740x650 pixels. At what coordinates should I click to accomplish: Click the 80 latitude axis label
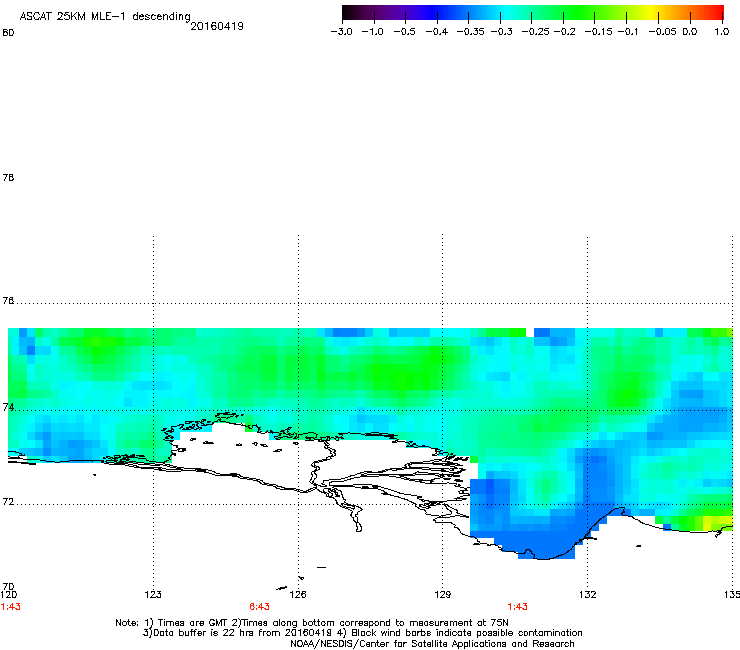pyautogui.click(x=8, y=33)
